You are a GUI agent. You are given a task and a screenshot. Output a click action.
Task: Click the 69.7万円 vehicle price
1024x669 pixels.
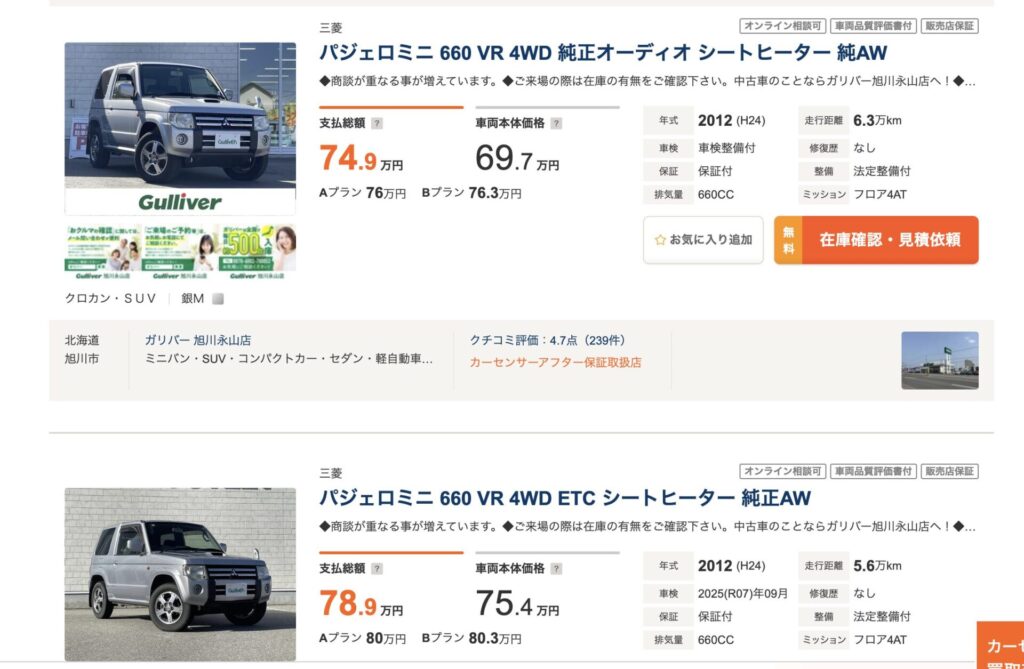coord(517,158)
